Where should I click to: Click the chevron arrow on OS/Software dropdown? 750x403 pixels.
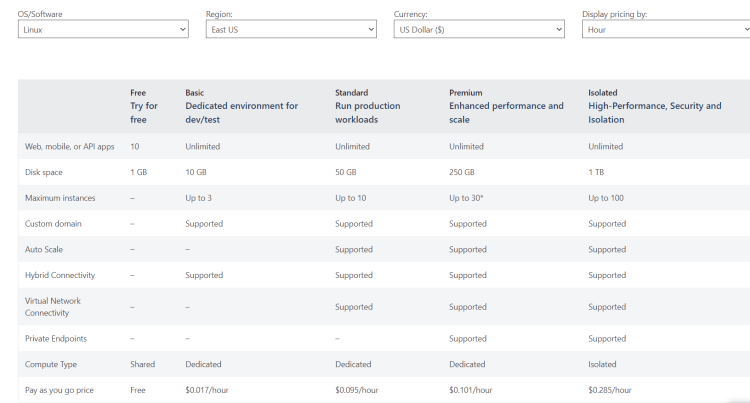(183, 30)
